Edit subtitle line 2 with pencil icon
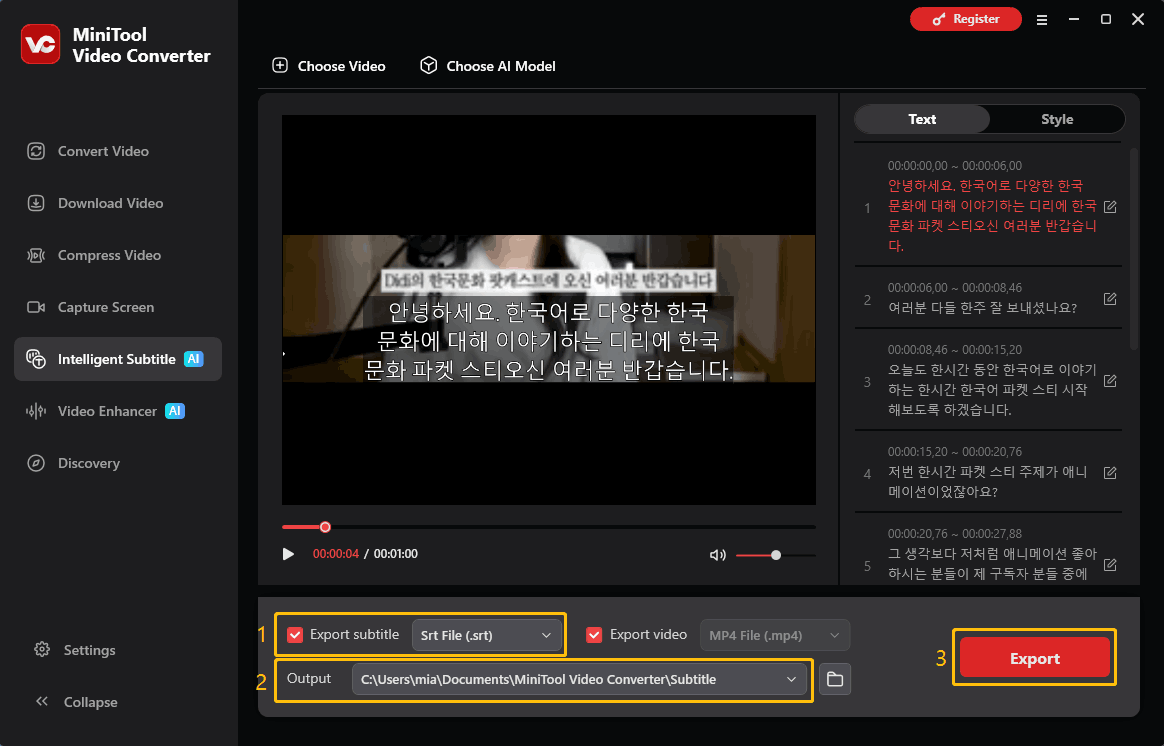The image size is (1164, 746). point(1110,298)
